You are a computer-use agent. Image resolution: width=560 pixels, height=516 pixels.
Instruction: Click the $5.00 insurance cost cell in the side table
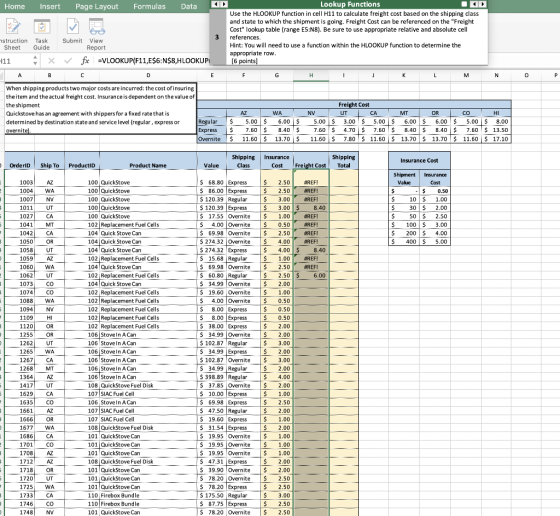[x=435, y=242]
